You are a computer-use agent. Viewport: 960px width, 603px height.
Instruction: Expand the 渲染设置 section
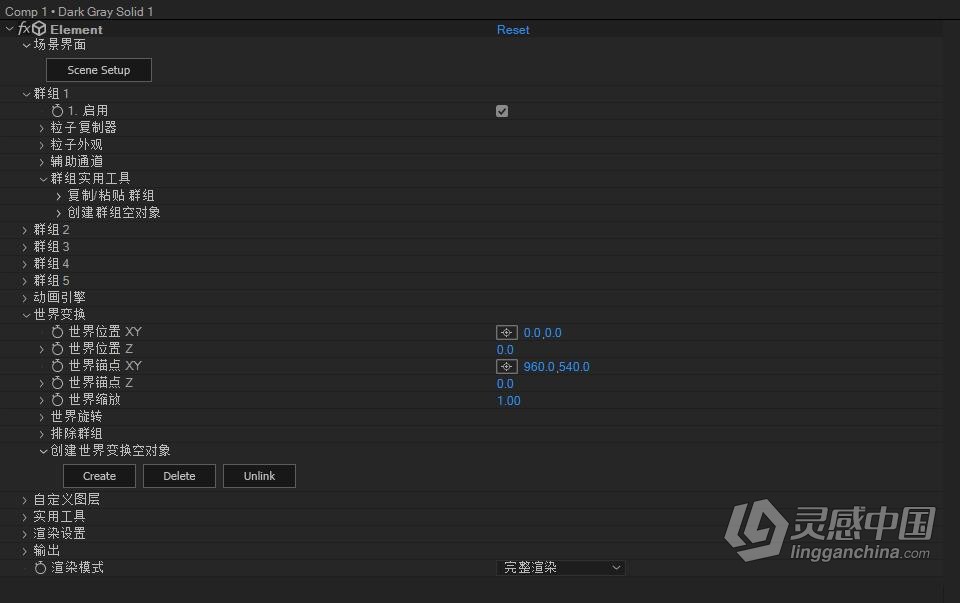point(24,534)
